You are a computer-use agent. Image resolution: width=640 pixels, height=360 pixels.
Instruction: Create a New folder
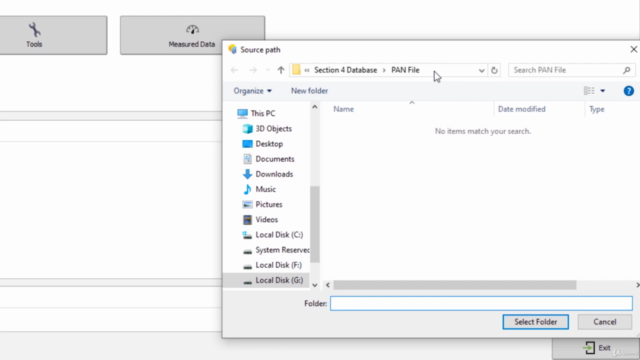pos(309,91)
